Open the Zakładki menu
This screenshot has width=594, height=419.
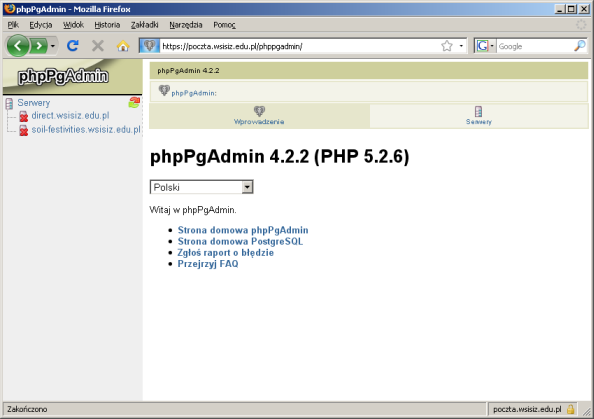tap(144, 25)
